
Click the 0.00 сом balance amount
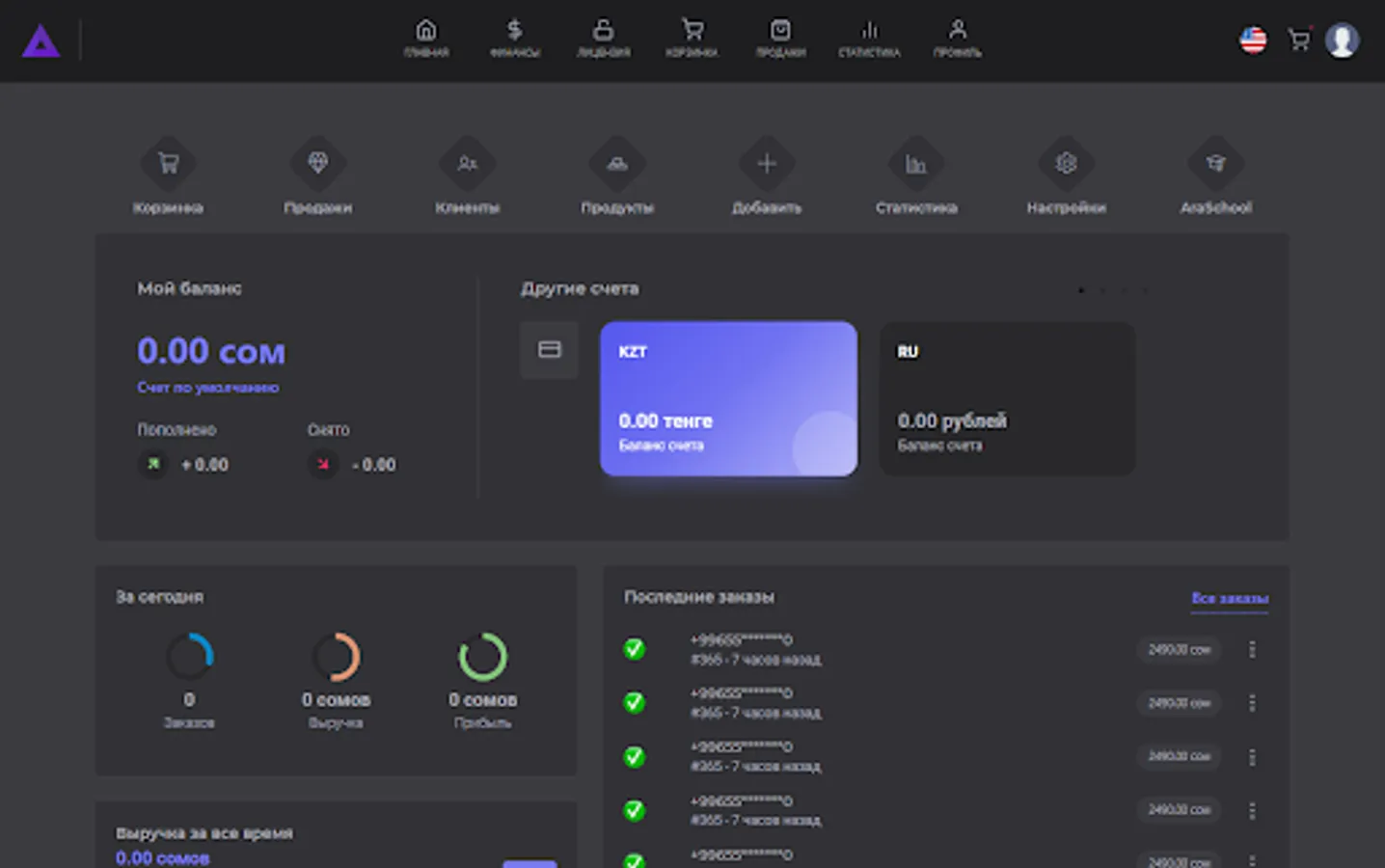pyautogui.click(x=211, y=351)
